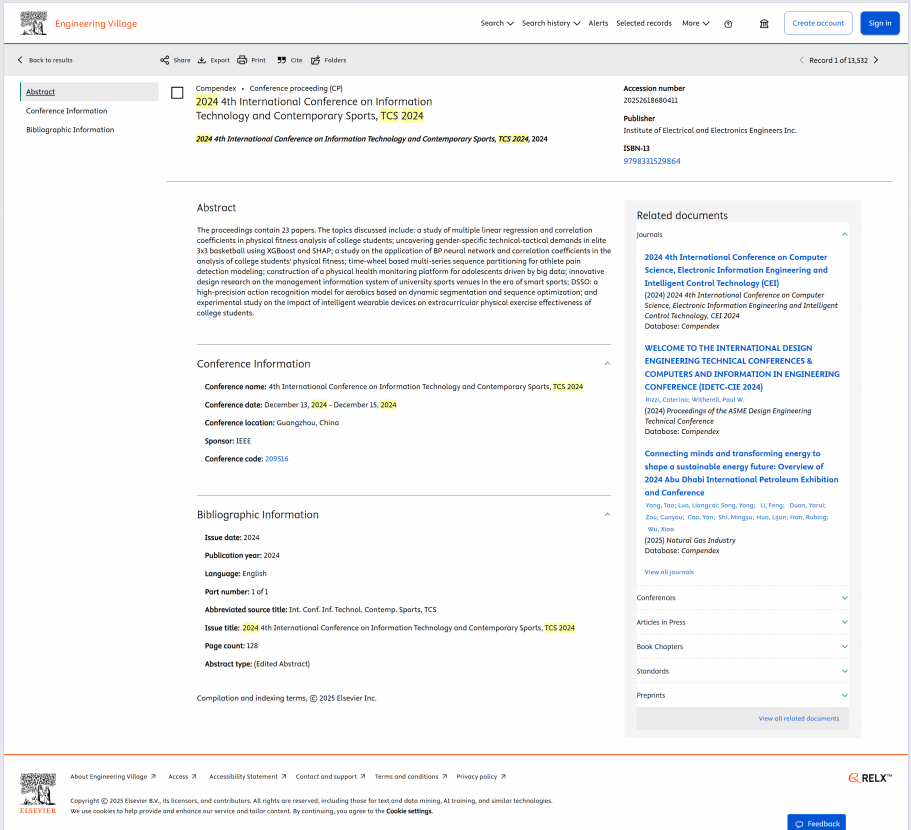Click author Witherell, Paul W. link

tap(718, 400)
